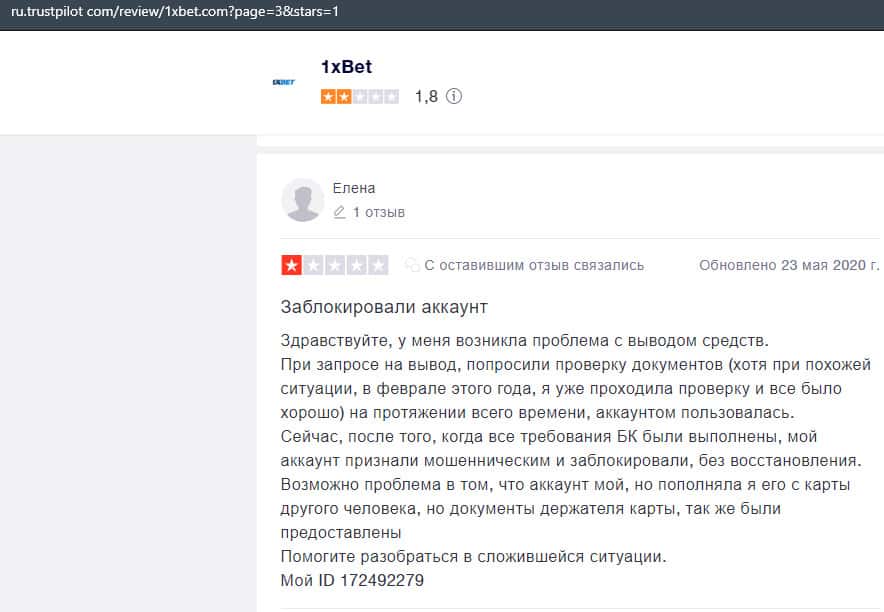Image resolution: width=884 pixels, height=612 pixels.
Task: Click the "Обновлено 23 мая 2020 г." date
Action: 789,265
